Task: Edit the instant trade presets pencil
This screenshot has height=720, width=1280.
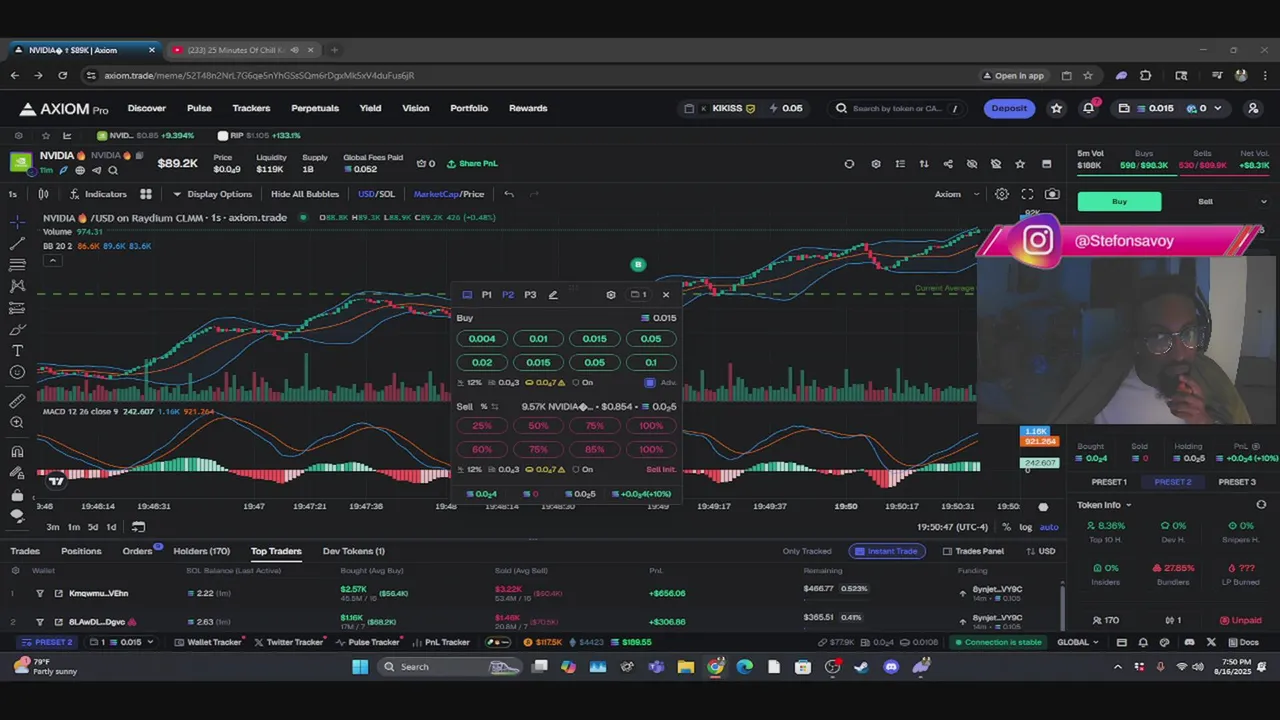Action: point(553,295)
